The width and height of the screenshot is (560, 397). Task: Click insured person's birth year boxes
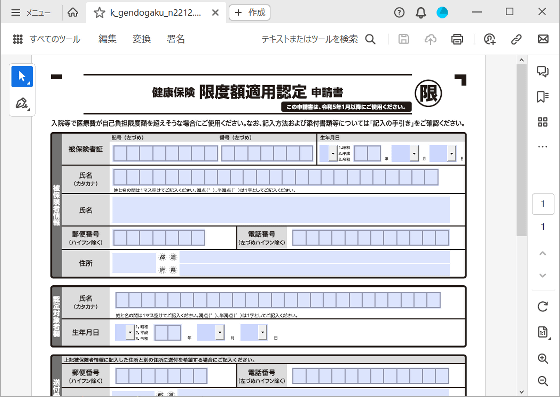(x=367, y=154)
